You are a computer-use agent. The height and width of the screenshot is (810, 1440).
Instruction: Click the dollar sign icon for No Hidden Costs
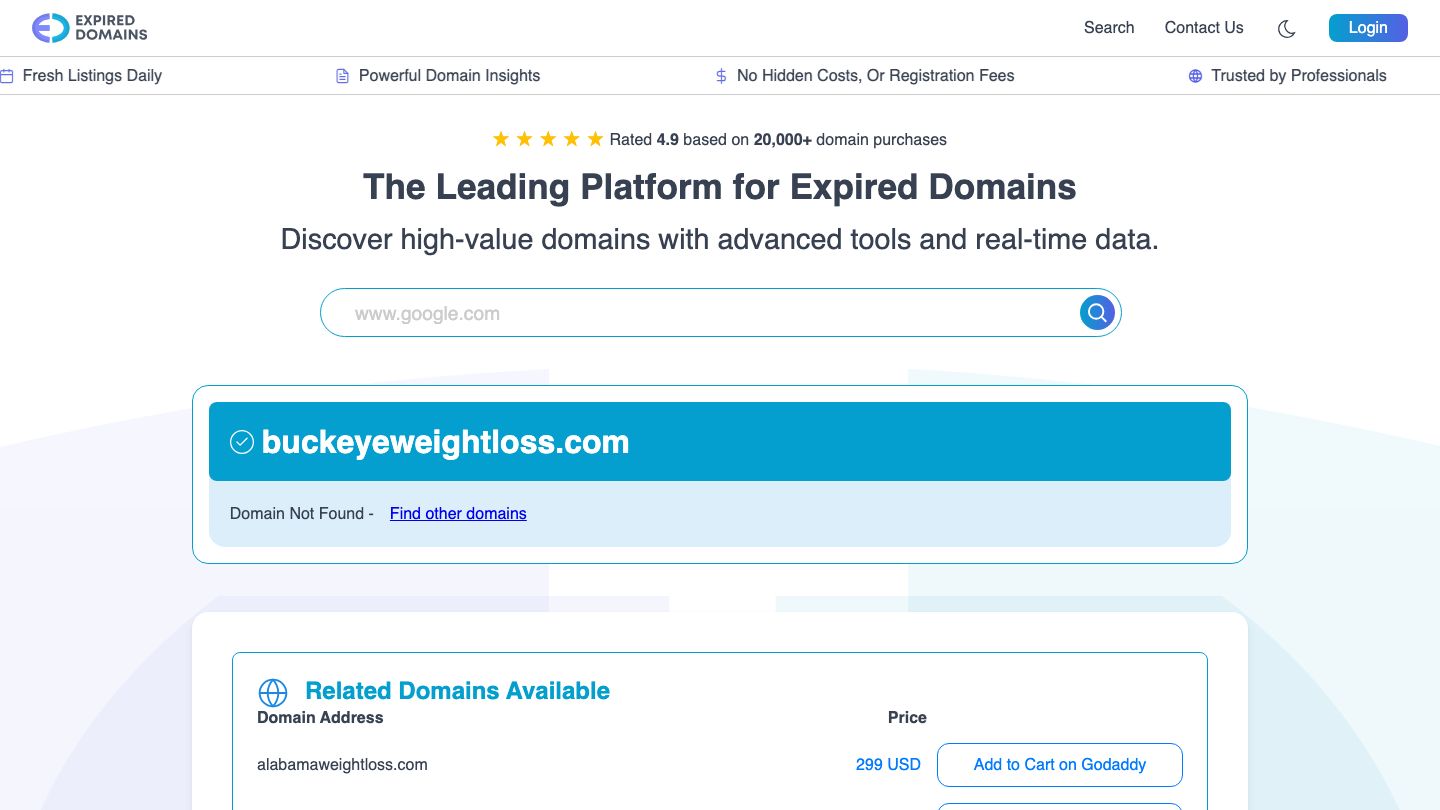point(721,76)
